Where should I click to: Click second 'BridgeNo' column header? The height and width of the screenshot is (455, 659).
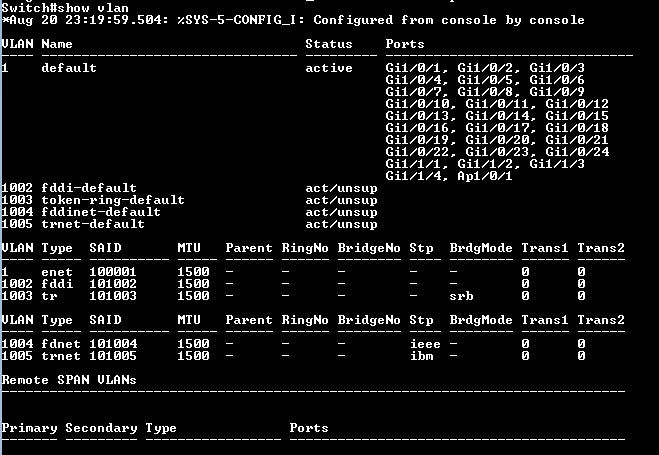tap(369, 320)
